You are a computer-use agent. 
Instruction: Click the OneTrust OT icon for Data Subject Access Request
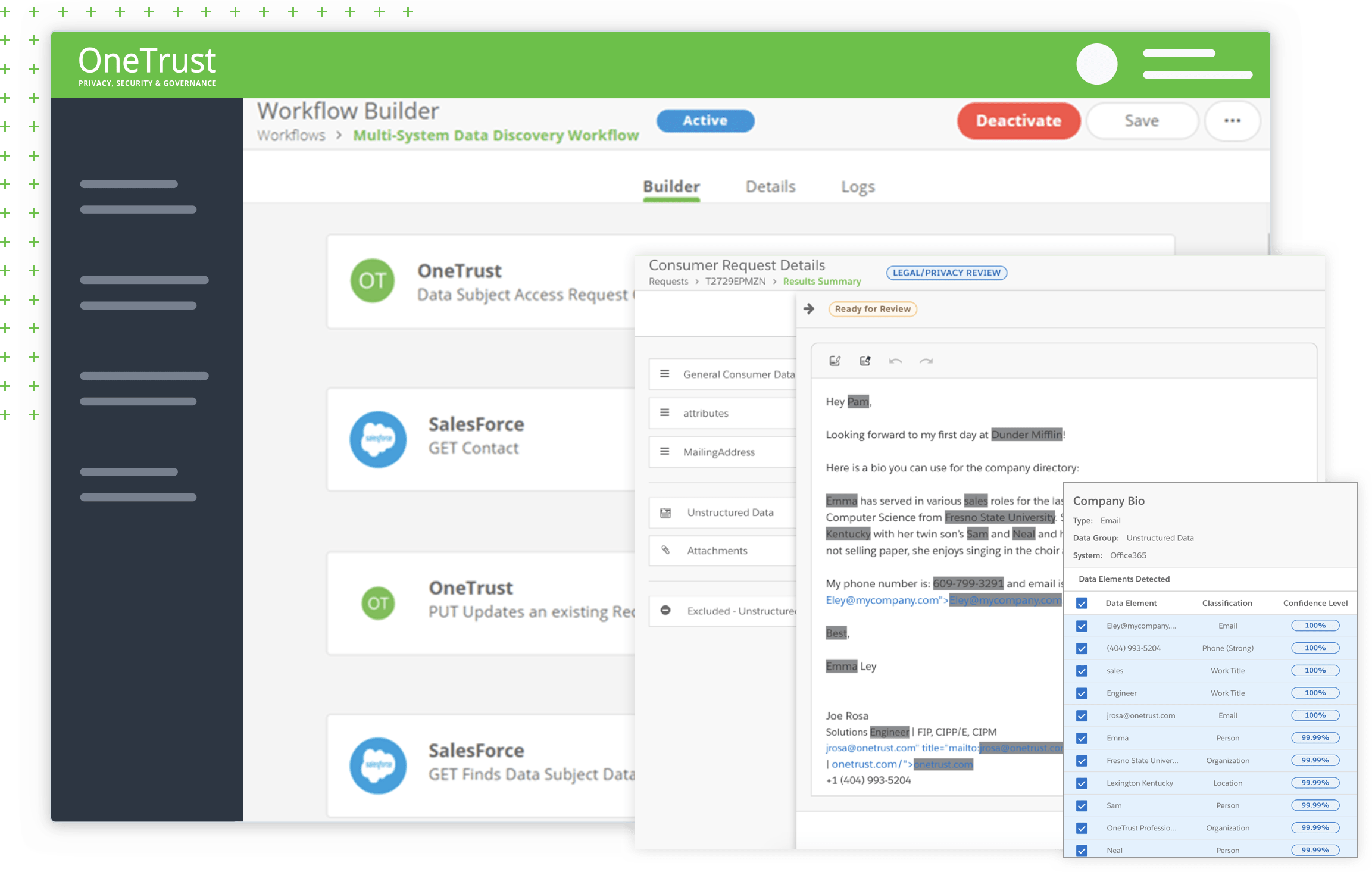tap(373, 281)
